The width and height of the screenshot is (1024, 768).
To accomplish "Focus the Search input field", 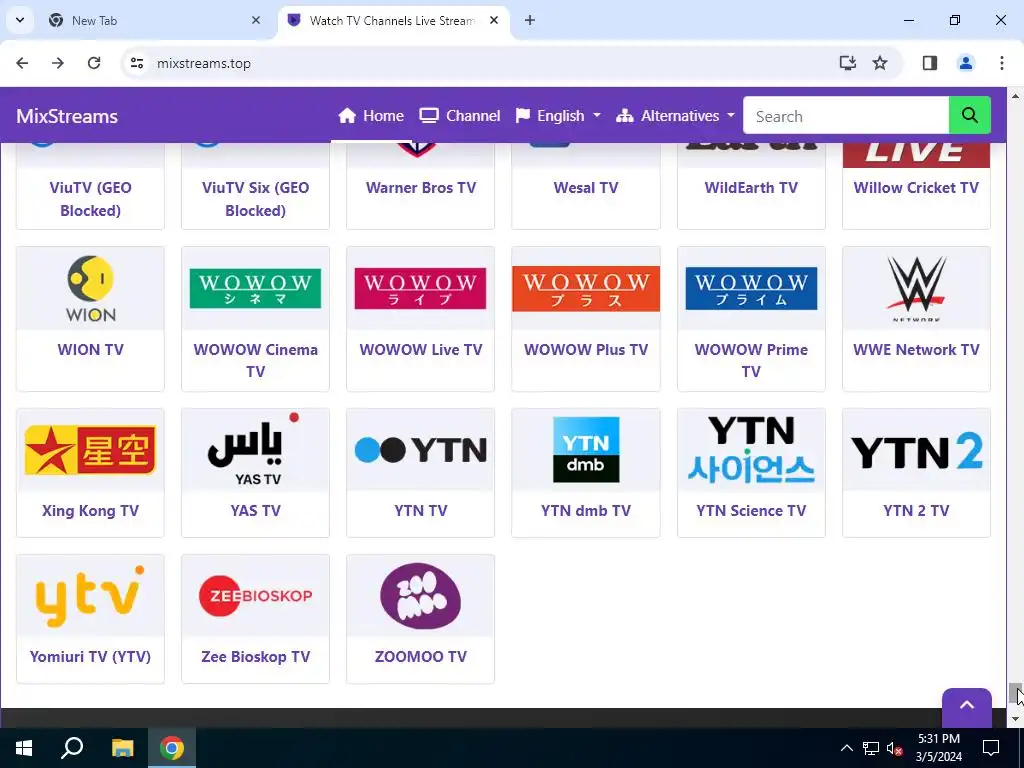I will [x=846, y=116].
